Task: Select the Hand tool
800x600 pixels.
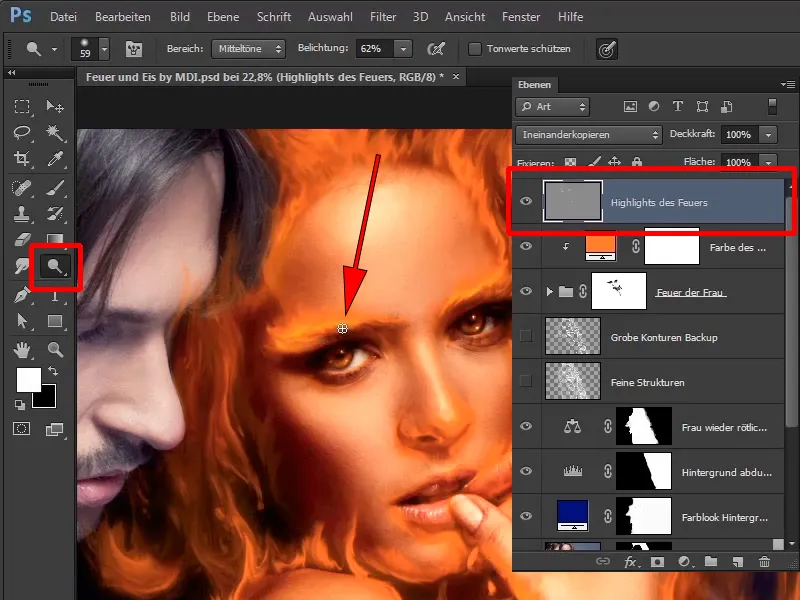Action: click(22, 349)
